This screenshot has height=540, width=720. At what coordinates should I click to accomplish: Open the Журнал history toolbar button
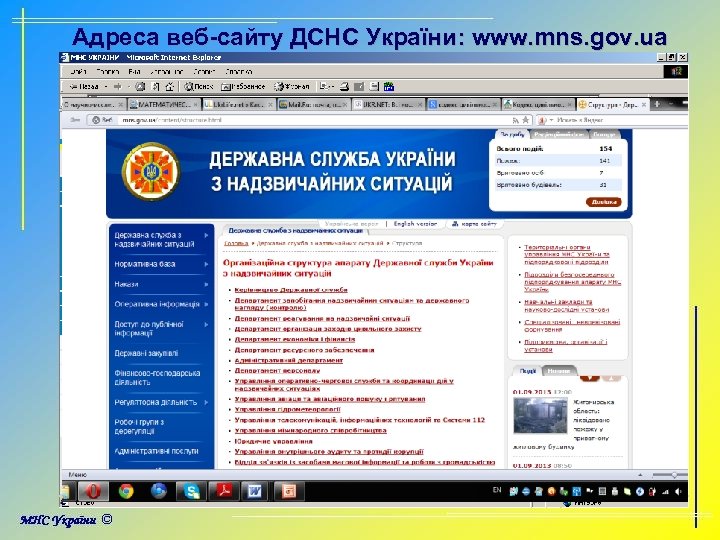pyautogui.click(x=292, y=86)
